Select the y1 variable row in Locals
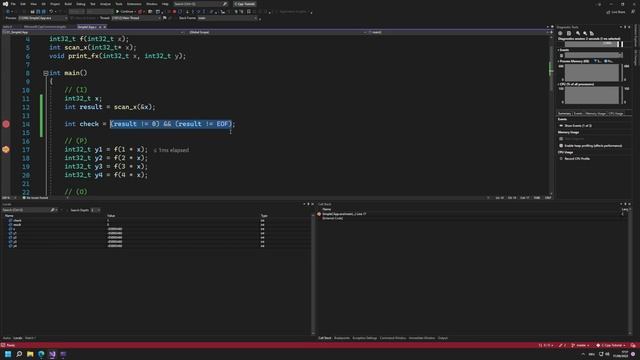Screen dimensions: 640x360 157,233
